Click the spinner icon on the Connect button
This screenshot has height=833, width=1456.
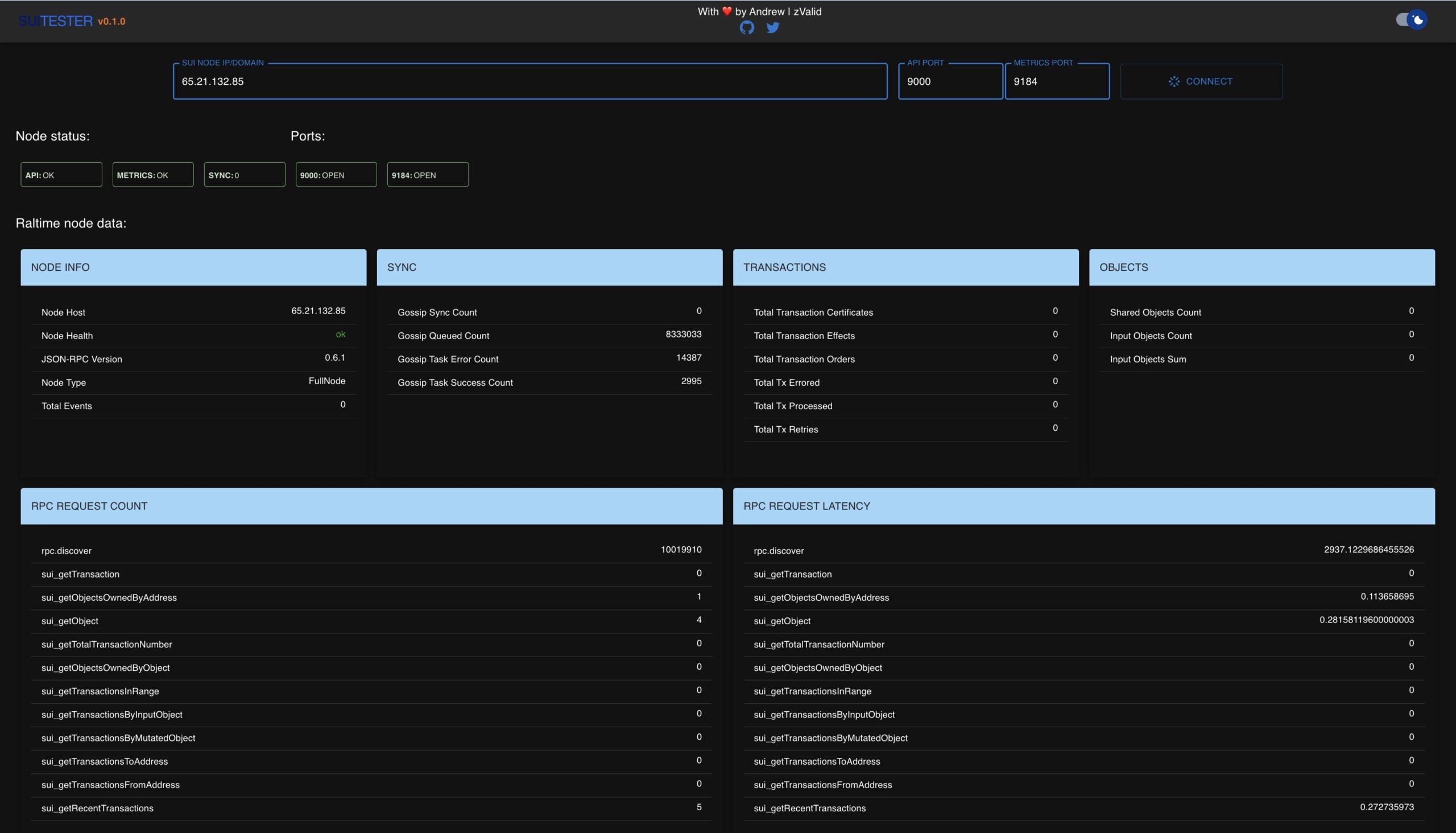tap(1174, 82)
